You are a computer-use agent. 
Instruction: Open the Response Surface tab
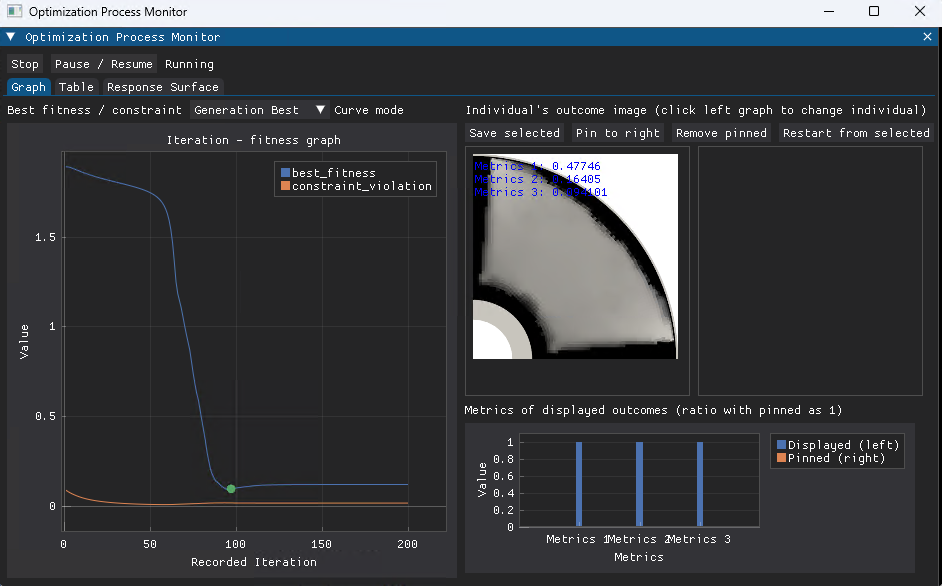(163, 87)
